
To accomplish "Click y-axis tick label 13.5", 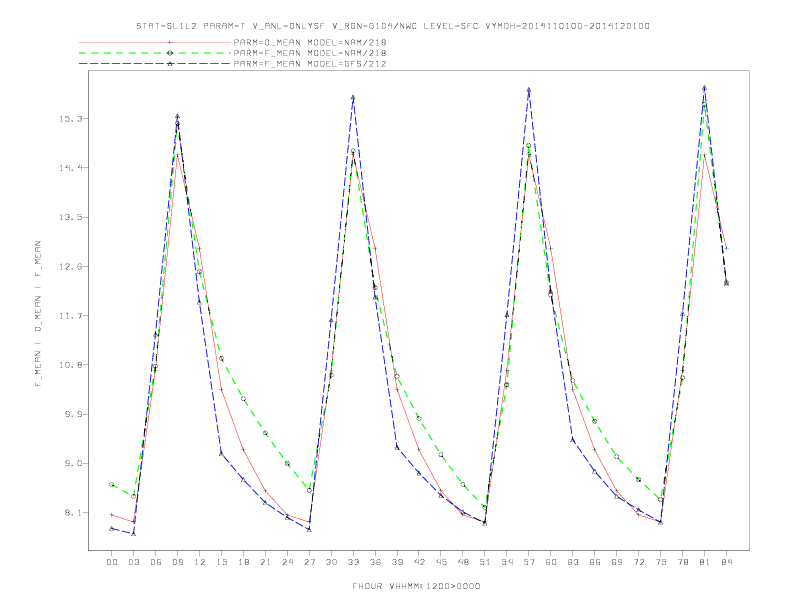I will pos(71,217).
